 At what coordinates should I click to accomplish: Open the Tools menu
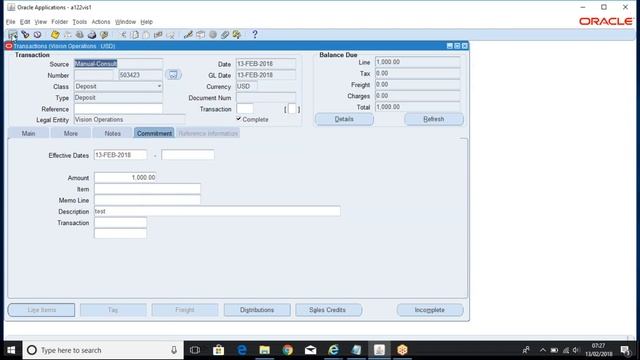[80, 22]
